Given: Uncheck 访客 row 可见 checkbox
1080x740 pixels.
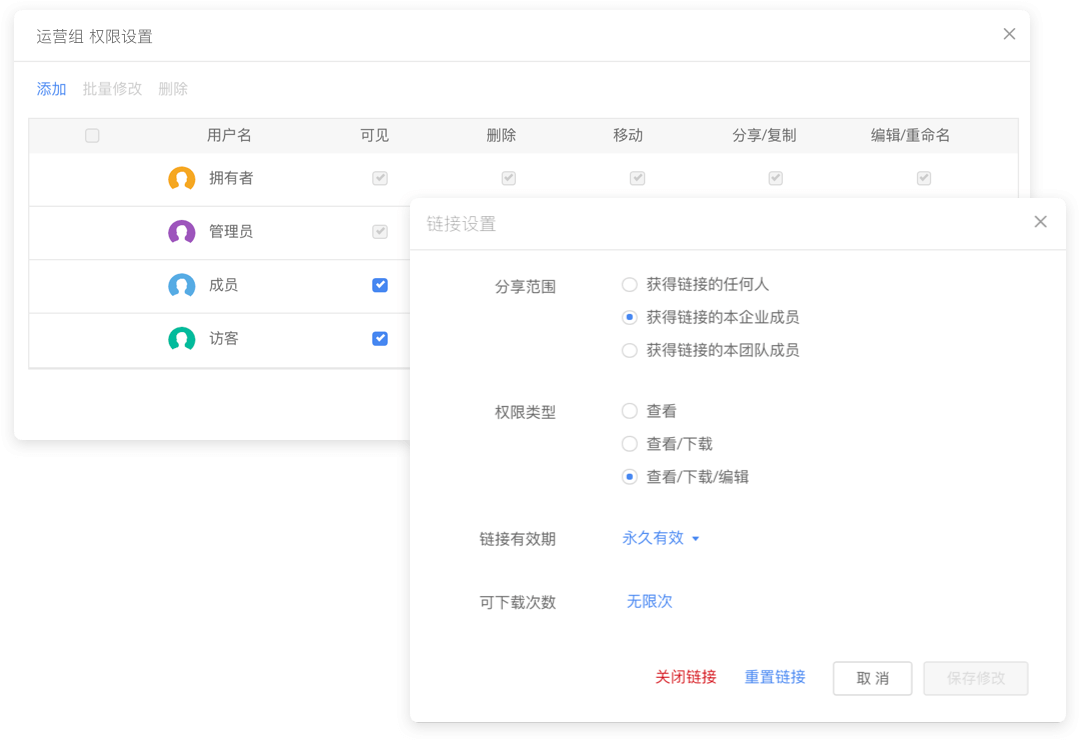Looking at the screenshot, I should tap(380, 338).
